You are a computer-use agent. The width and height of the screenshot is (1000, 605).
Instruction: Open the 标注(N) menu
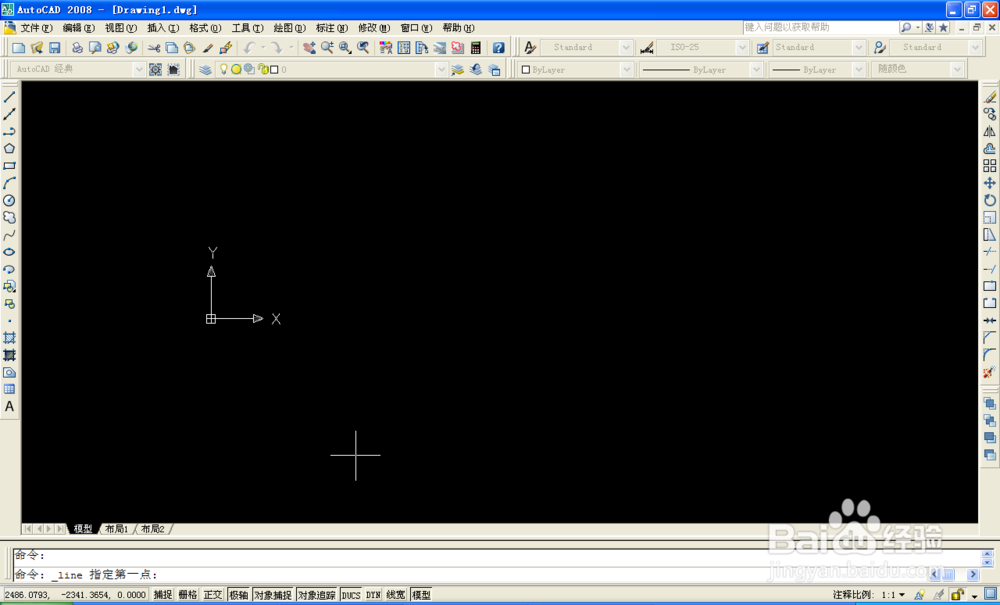click(x=332, y=28)
